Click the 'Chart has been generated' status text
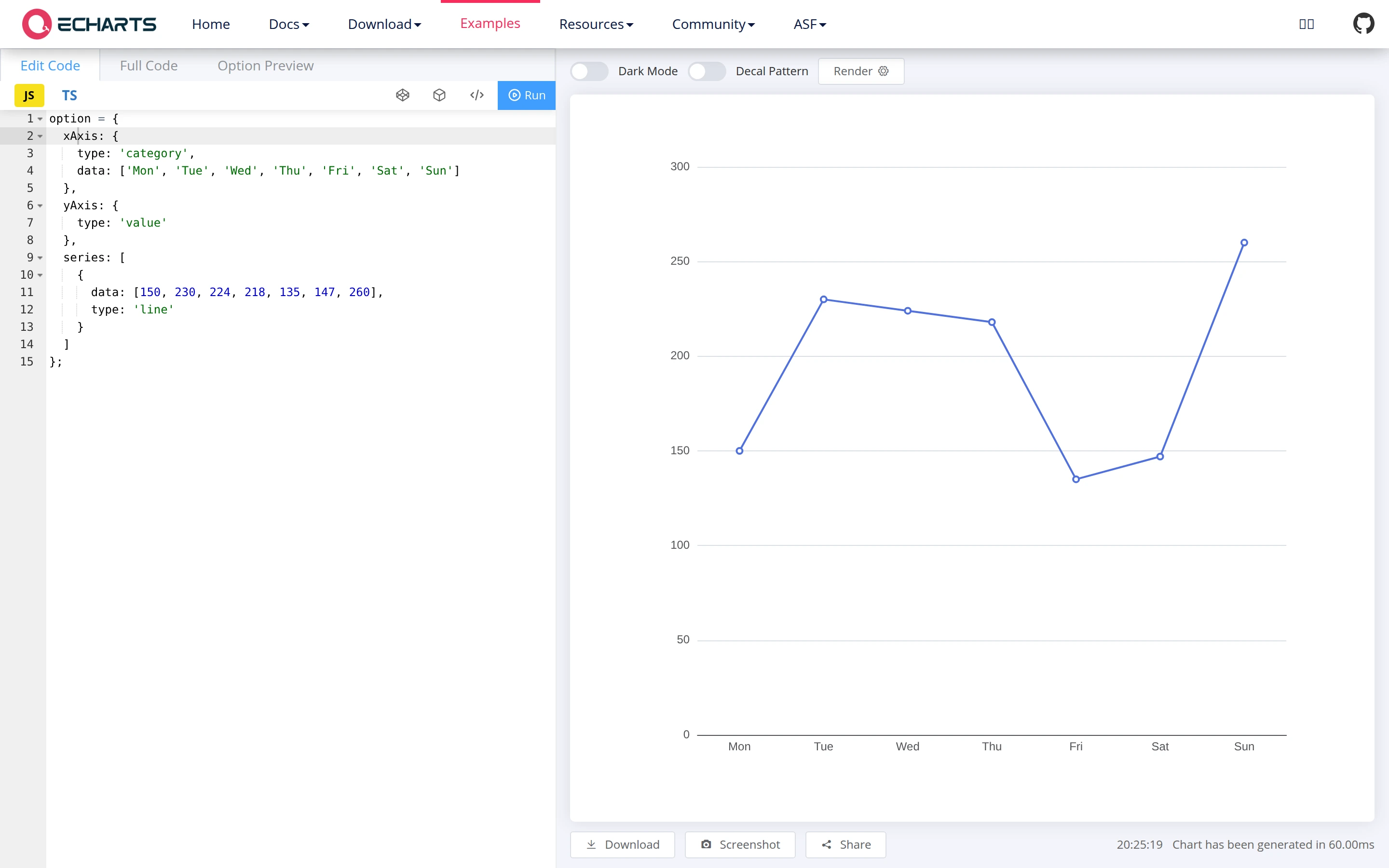Image resolution: width=1389 pixels, height=868 pixels. point(1273,844)
